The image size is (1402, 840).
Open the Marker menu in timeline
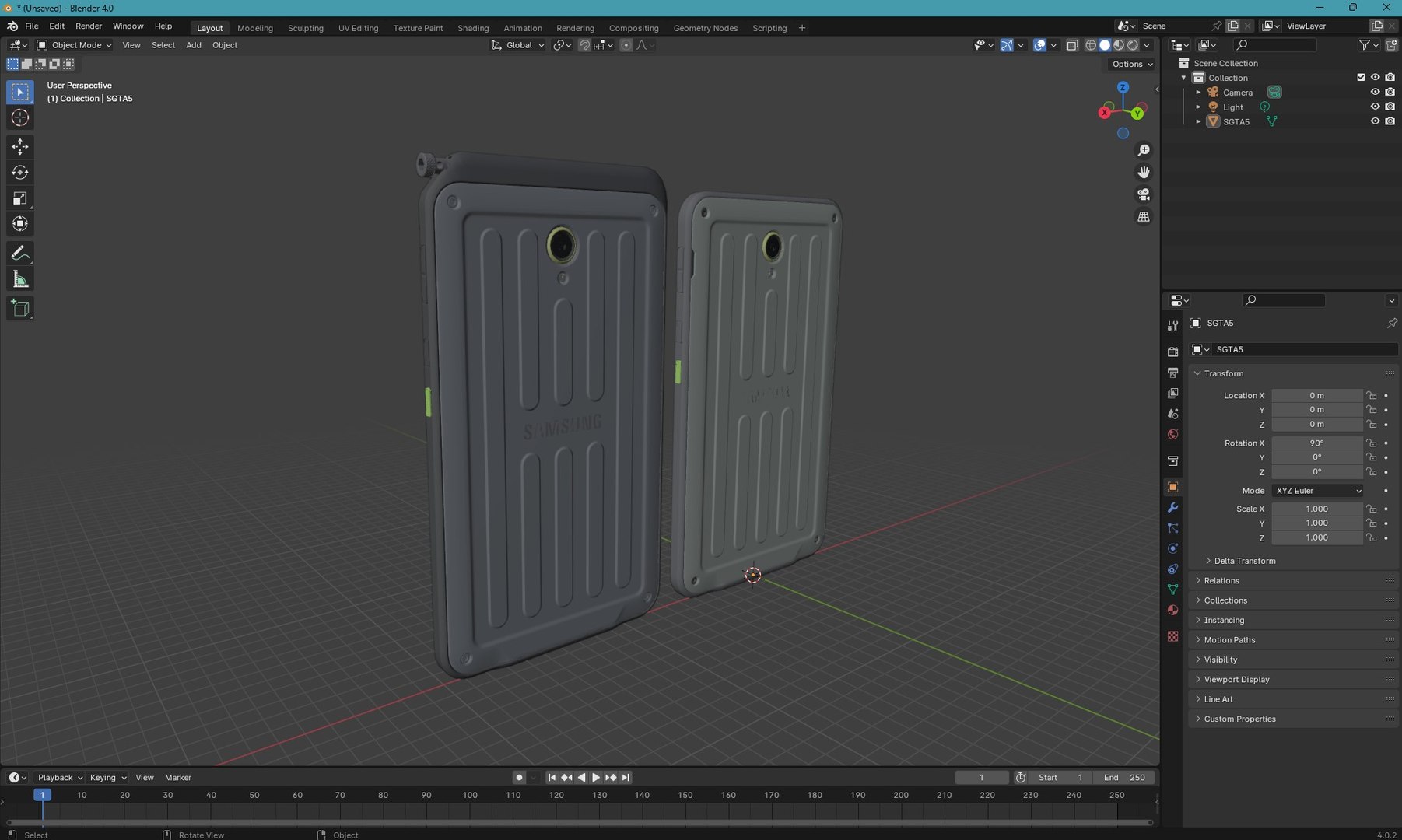click(178, 778)
